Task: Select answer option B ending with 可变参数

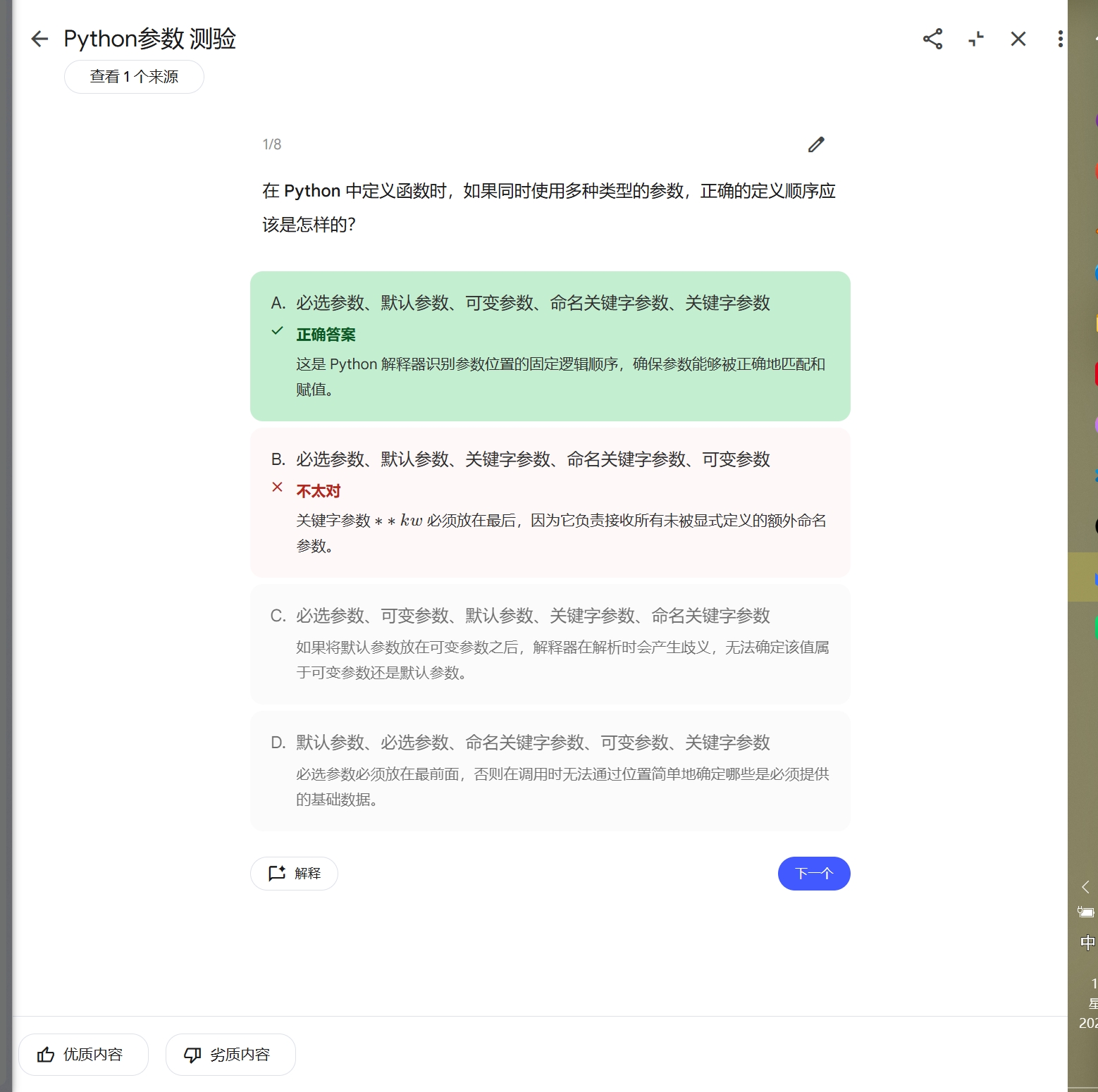Action: [550, 502]
